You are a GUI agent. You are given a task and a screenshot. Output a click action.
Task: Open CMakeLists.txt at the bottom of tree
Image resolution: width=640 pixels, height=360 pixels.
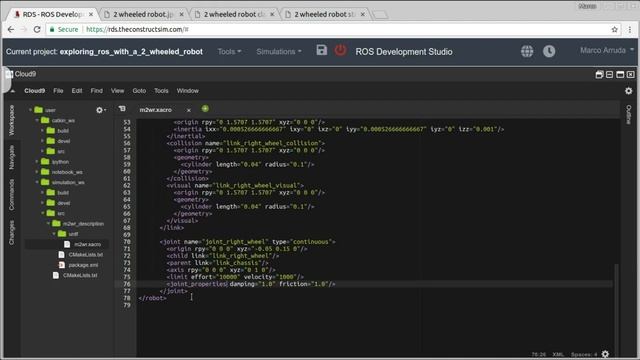point(80,276)
